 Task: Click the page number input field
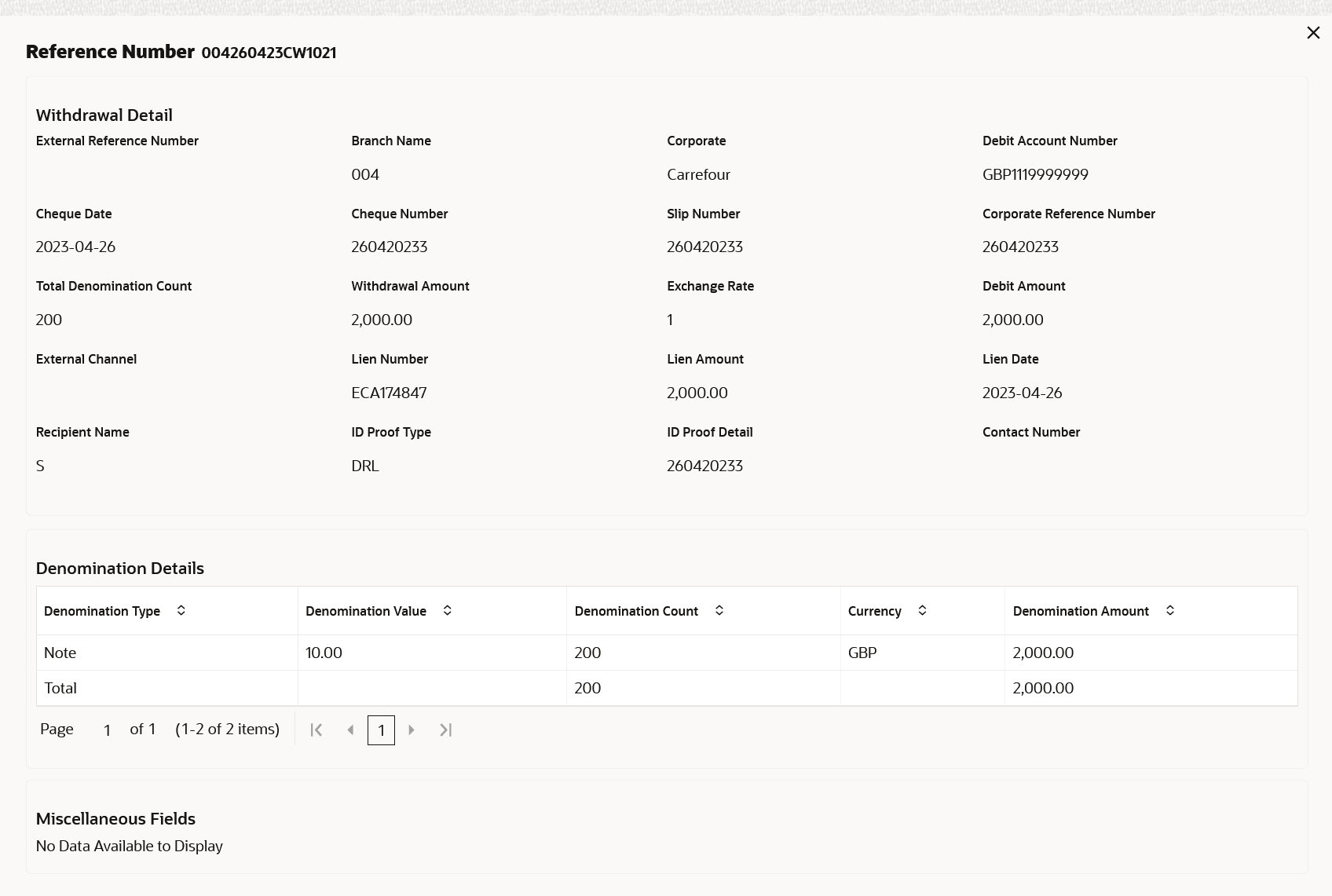click(107, 730)
